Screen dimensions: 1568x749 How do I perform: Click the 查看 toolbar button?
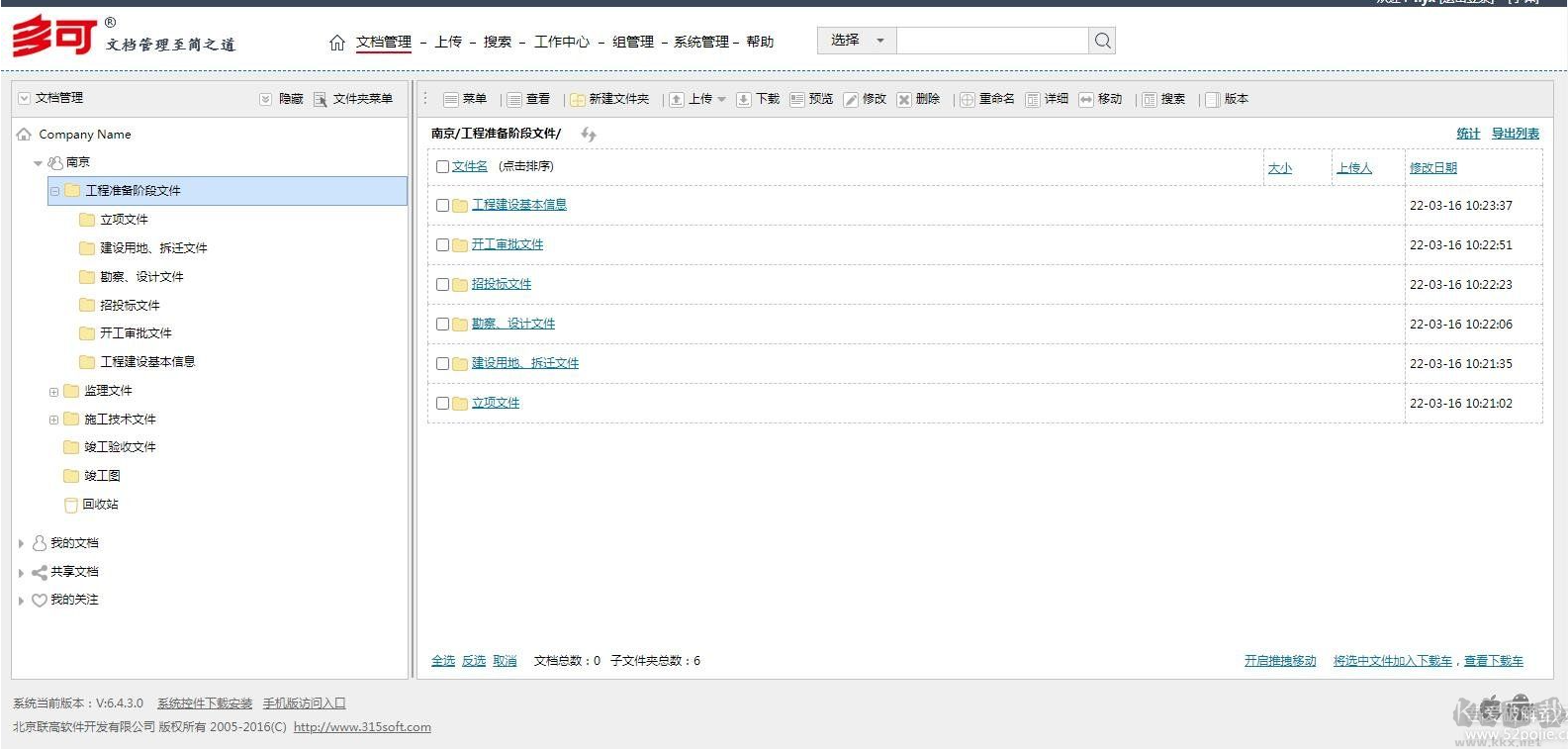[x=528, y=99]
